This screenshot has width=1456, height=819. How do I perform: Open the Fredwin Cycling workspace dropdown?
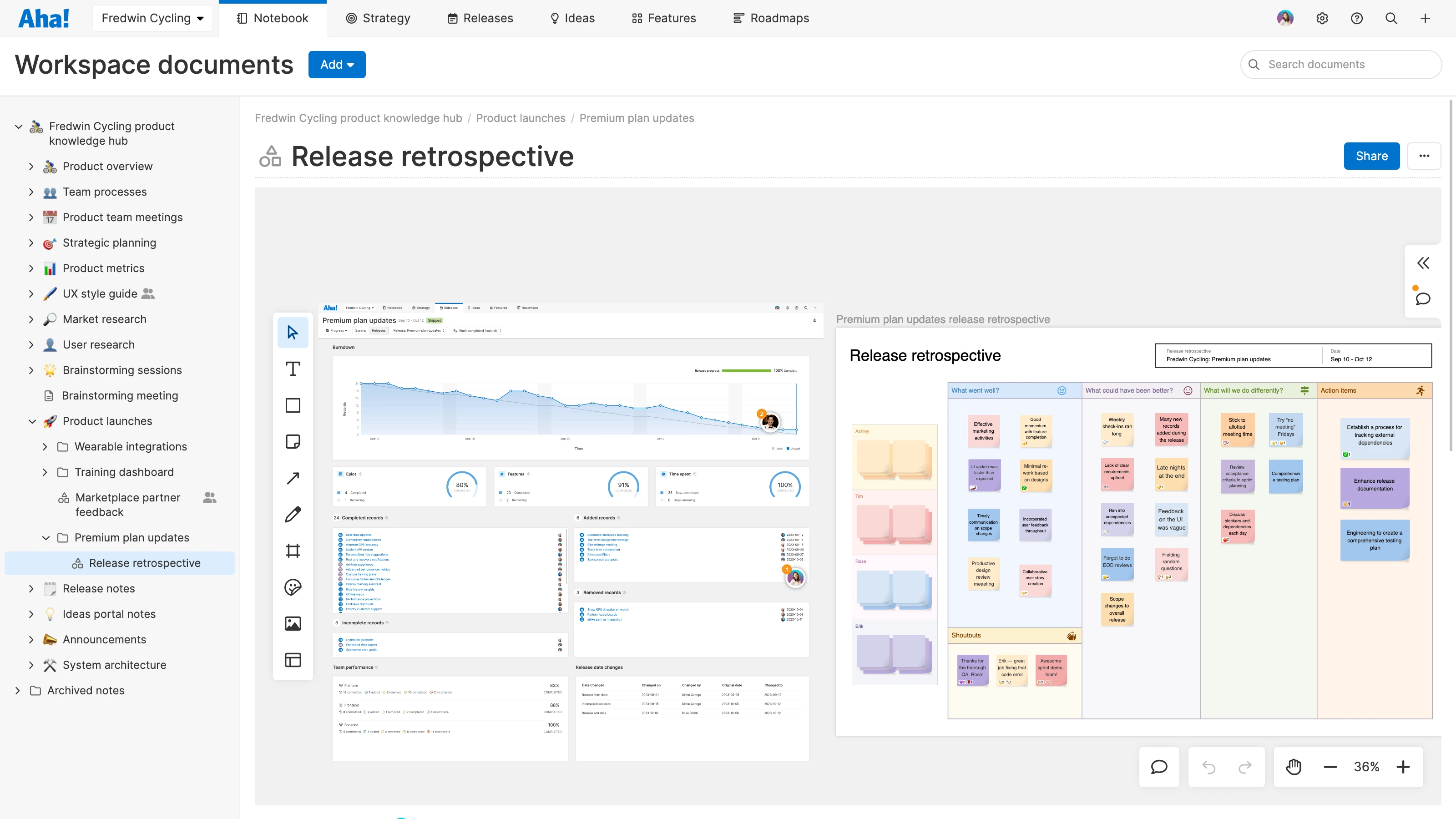pyautogui.click(x=152, y=18)
